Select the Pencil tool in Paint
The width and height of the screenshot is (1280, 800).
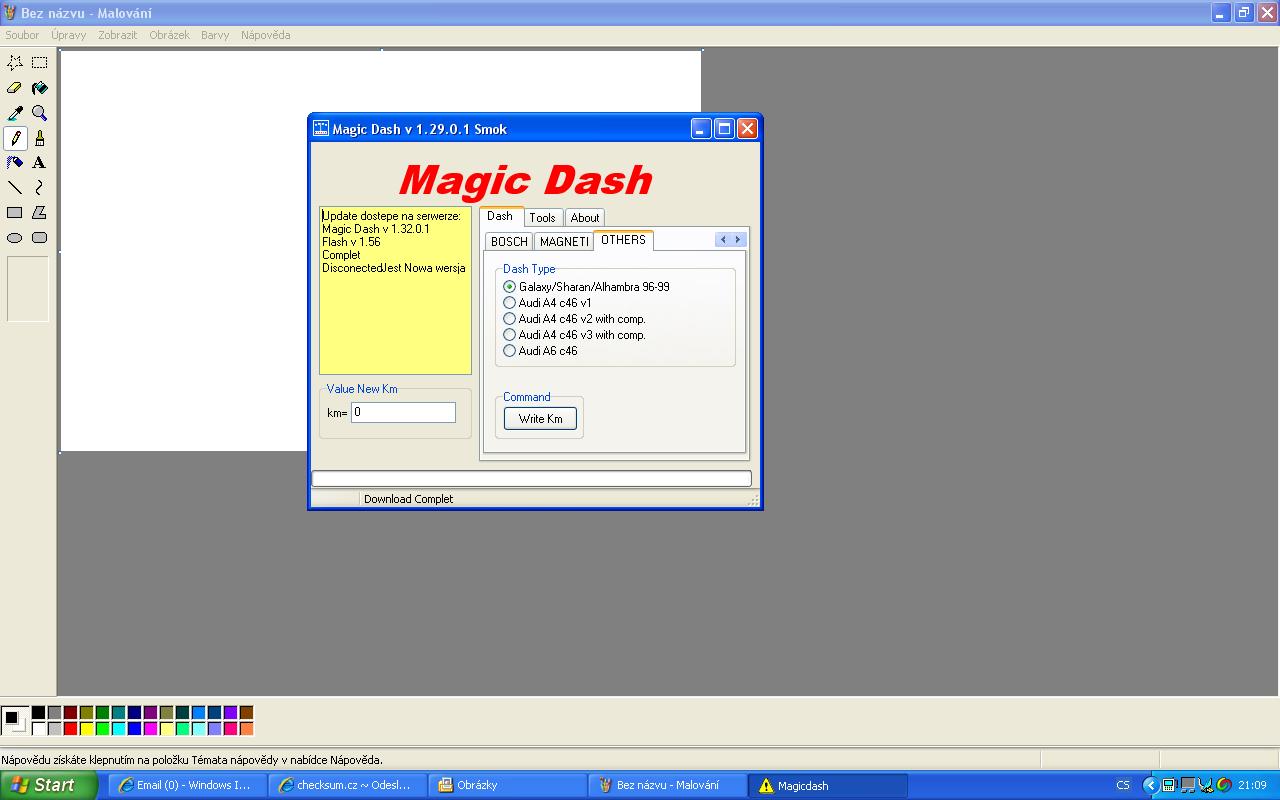(x=15, y=138)
